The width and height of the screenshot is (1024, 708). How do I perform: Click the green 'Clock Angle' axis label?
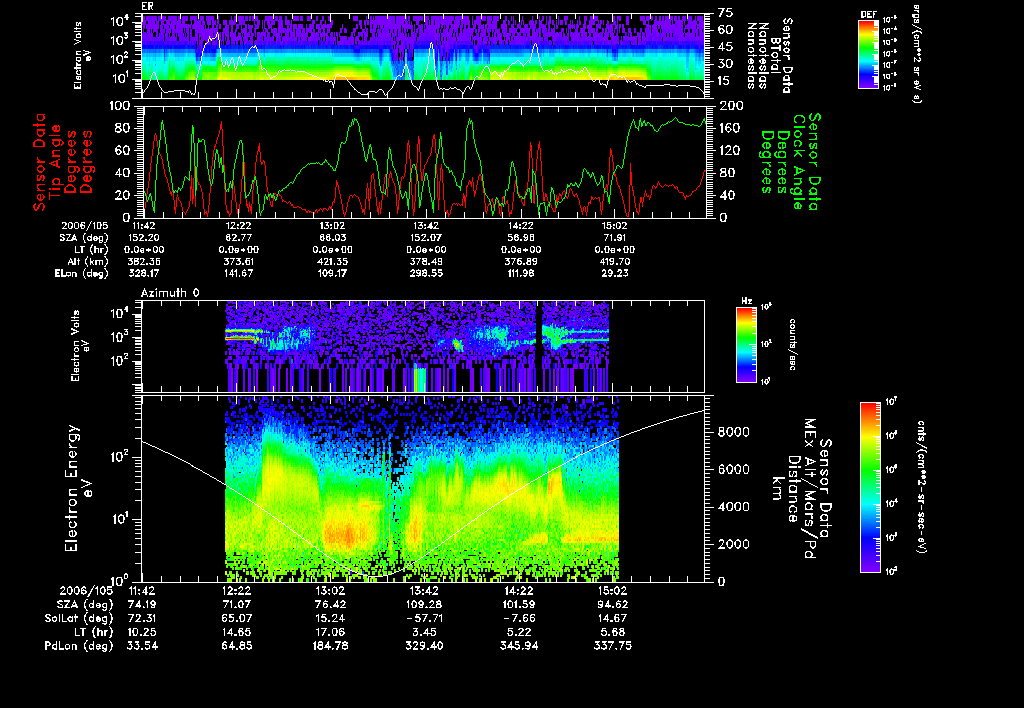[798, 161]
